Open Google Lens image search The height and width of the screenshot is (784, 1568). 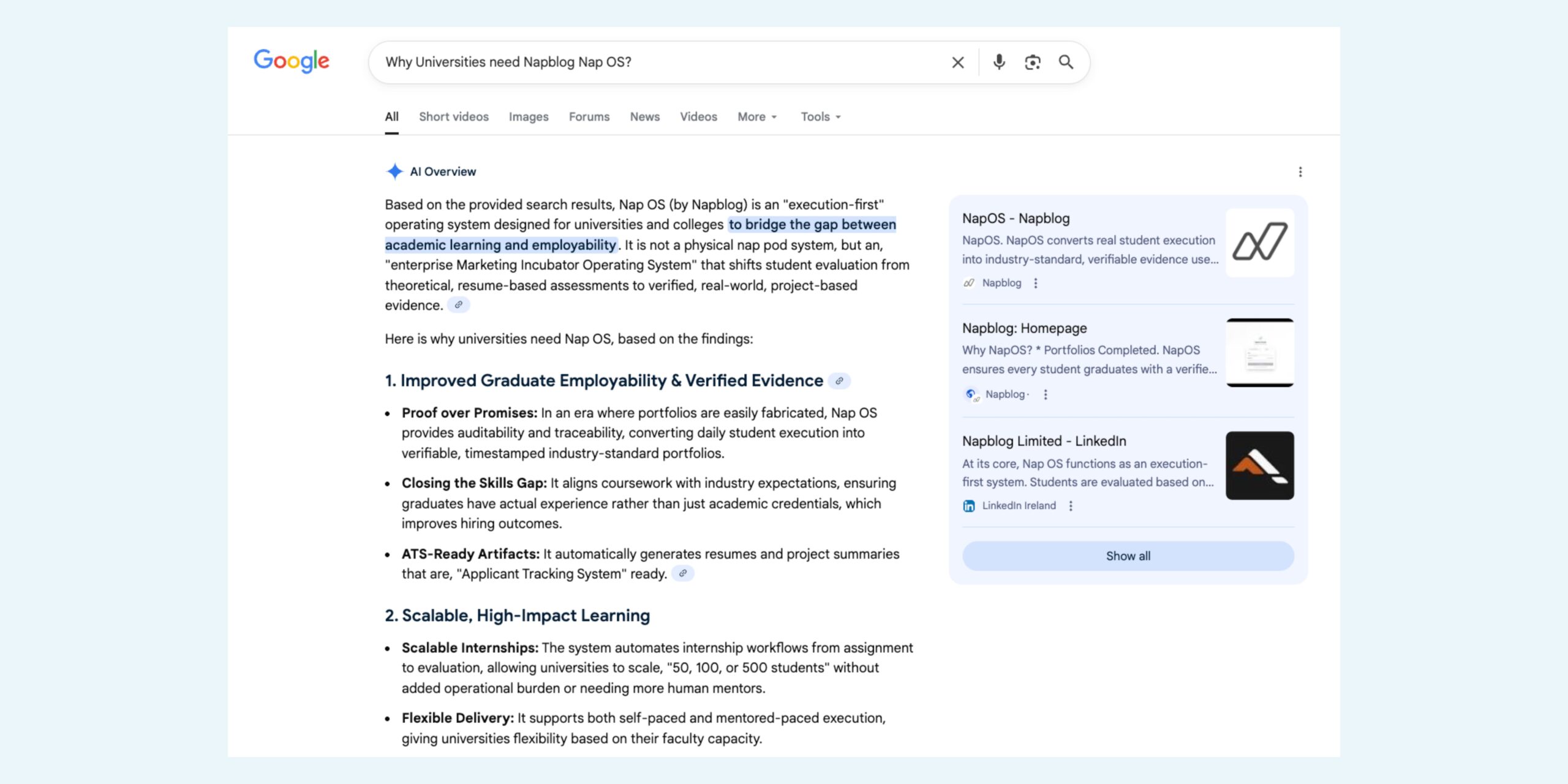(1033, 62)
